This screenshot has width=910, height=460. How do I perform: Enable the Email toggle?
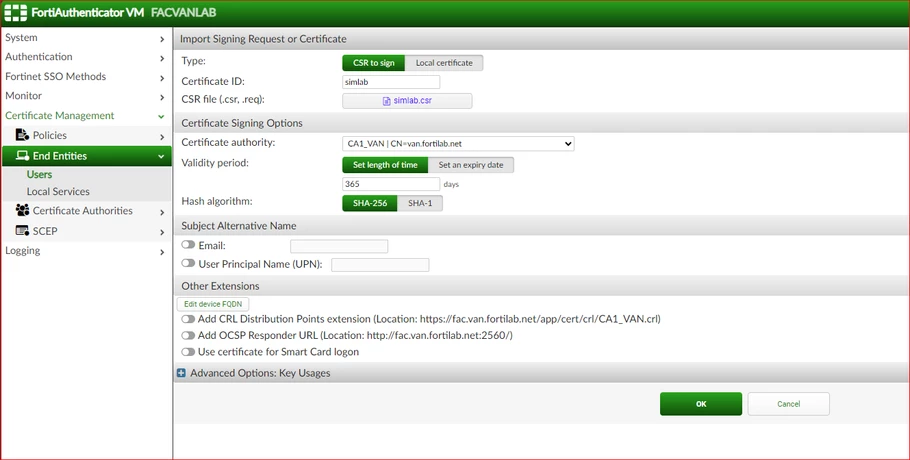click(x=188, y=245)
